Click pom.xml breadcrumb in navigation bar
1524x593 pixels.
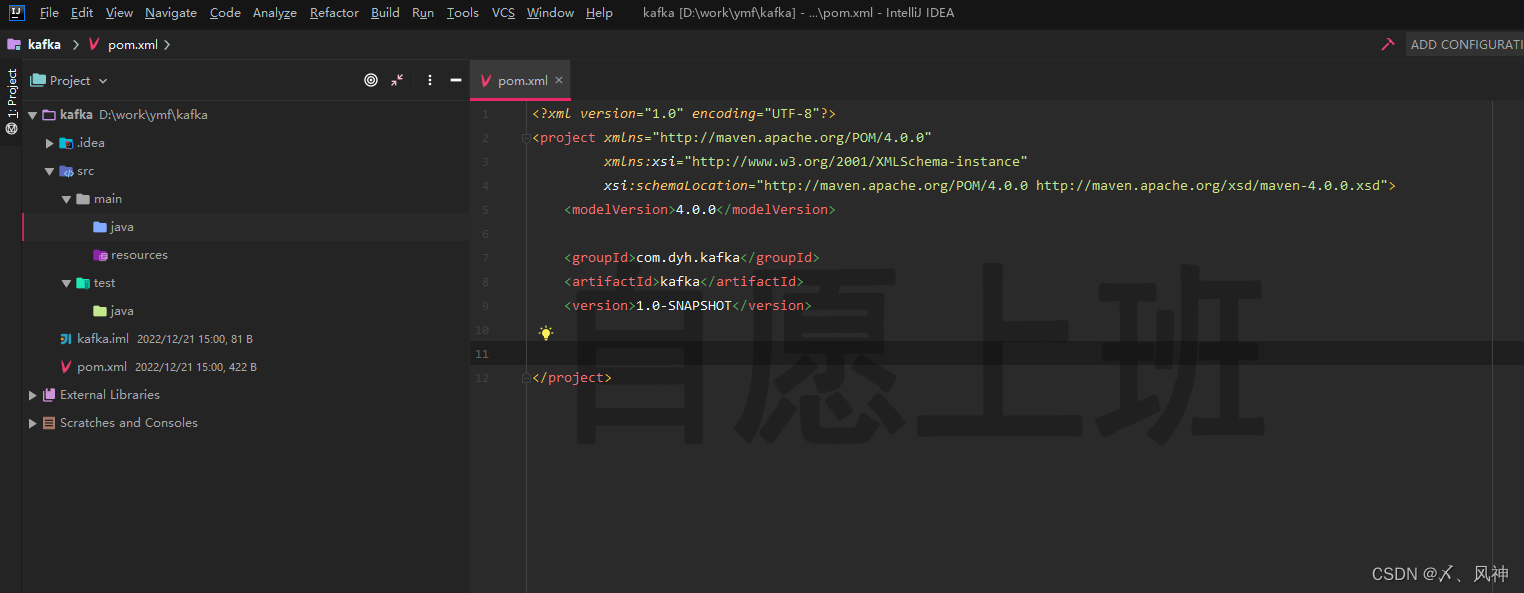click(x=135, y=45)
